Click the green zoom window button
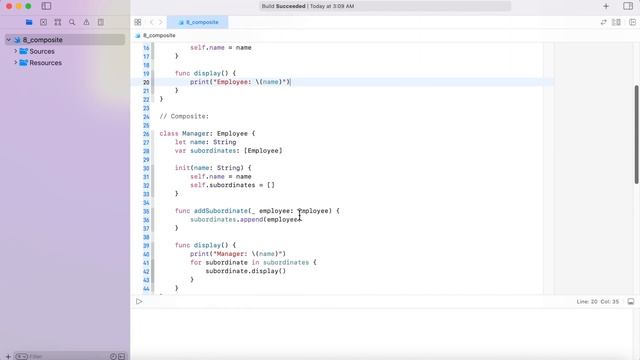The width and height of the screenshot is (640, 360). click(x=28, y=6)
